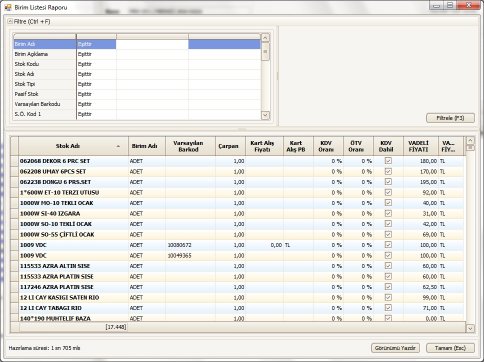Image resolution: width=484 pixels, height=362 pixels.
Task: Toggle KDV Dahil for 062208 UMAY 6PCS SET
Action: click(388, 171)
